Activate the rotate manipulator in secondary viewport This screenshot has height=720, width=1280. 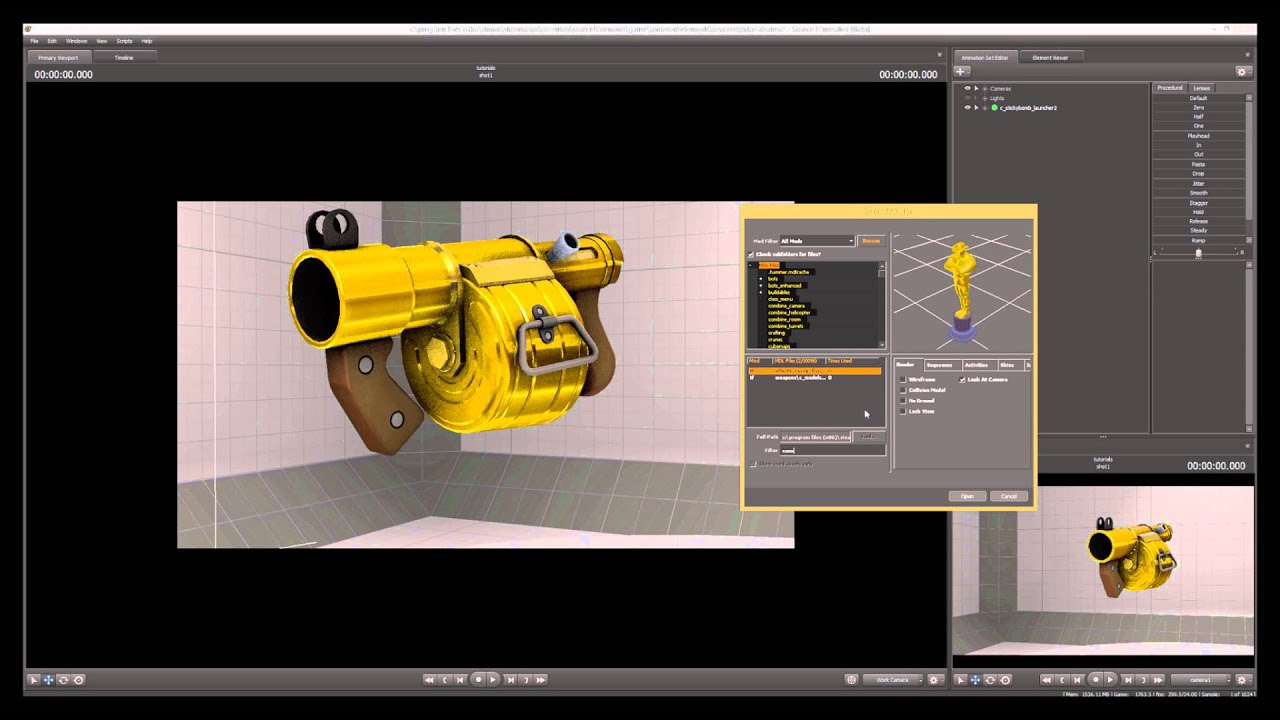[990, 680]
